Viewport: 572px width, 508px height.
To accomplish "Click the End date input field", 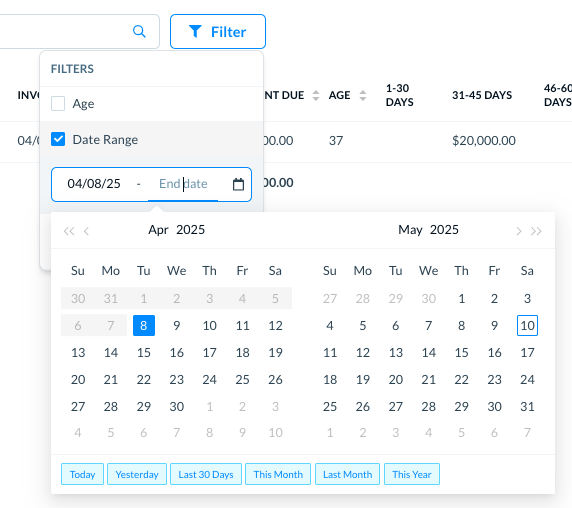I will coord(183,184).
